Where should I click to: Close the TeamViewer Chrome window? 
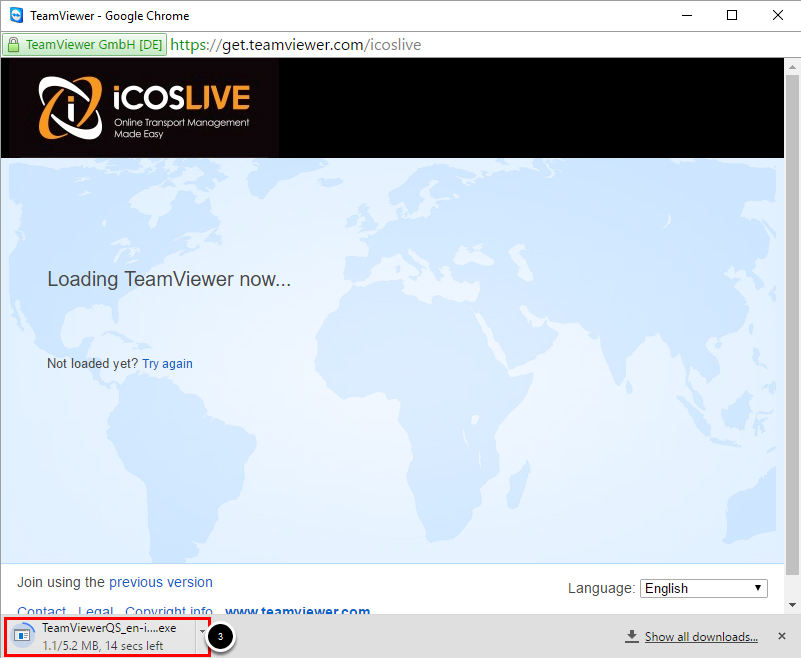(x=778, y=15)
